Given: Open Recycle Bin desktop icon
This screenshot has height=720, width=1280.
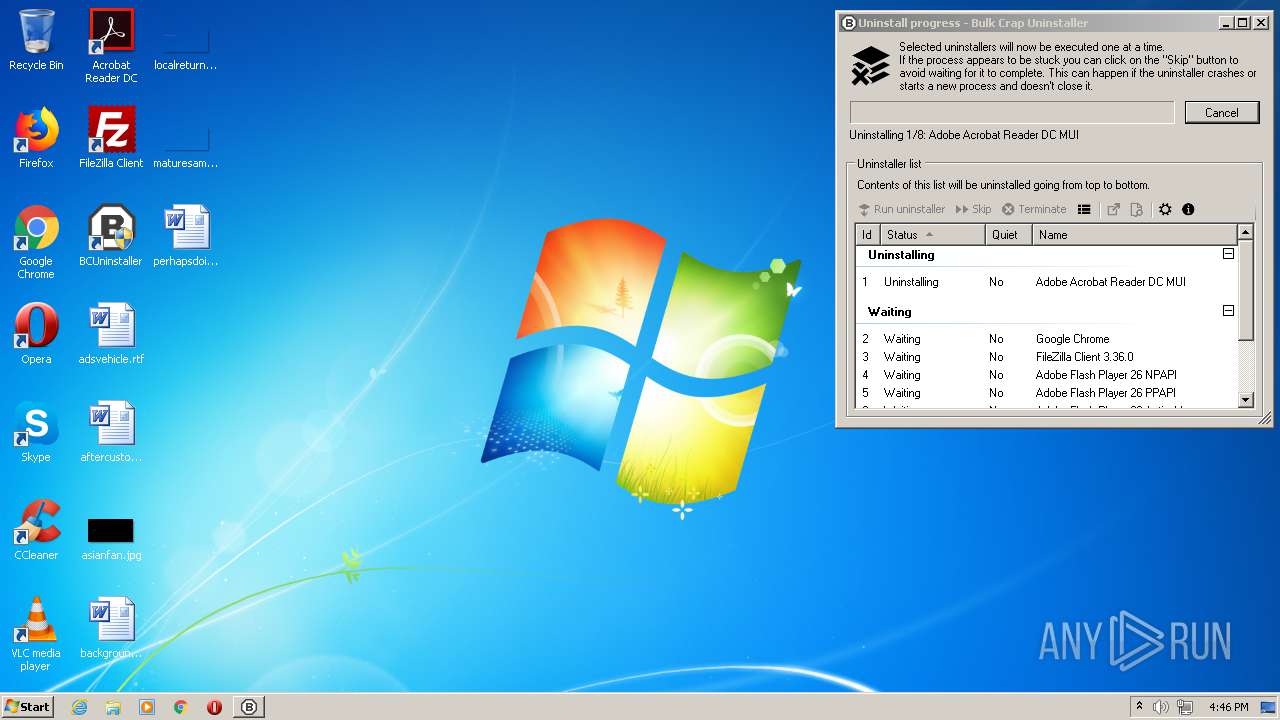Looking at the screenshot, I should 36,41.
